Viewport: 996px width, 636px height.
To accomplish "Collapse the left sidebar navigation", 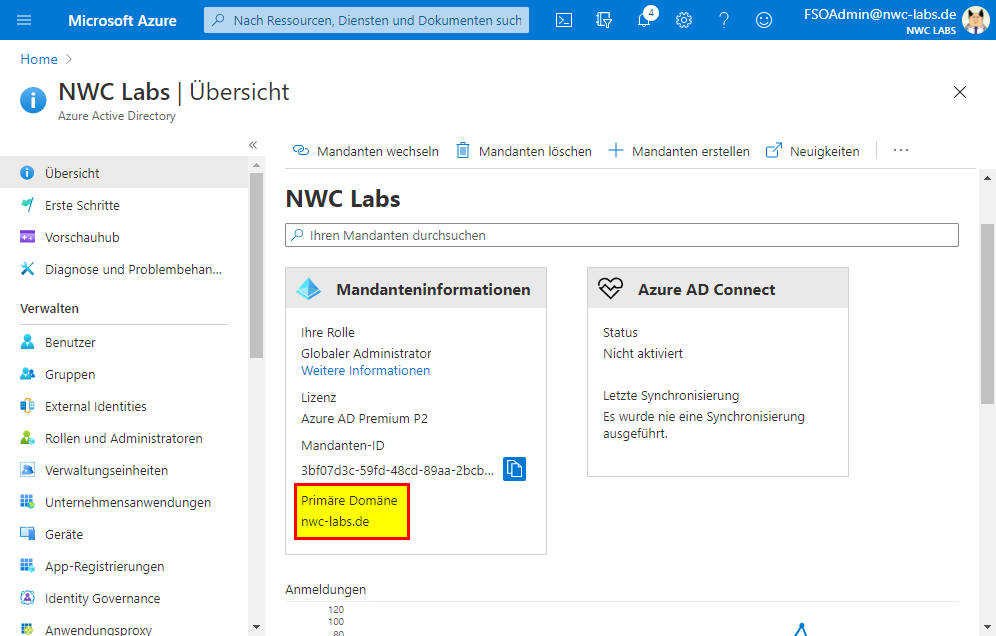I will [253, 145].
